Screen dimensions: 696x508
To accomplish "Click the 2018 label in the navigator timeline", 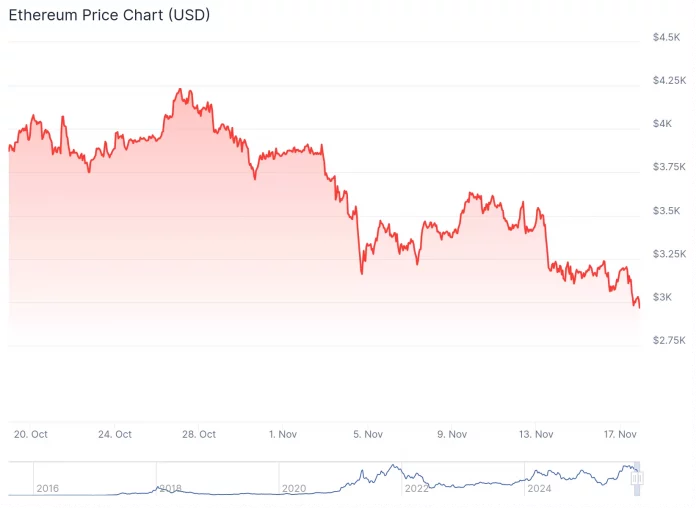I will click(170, 489).
